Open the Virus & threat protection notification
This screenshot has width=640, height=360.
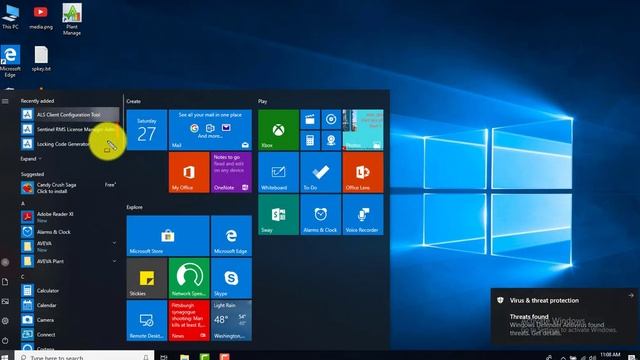[x=564, y=317]
